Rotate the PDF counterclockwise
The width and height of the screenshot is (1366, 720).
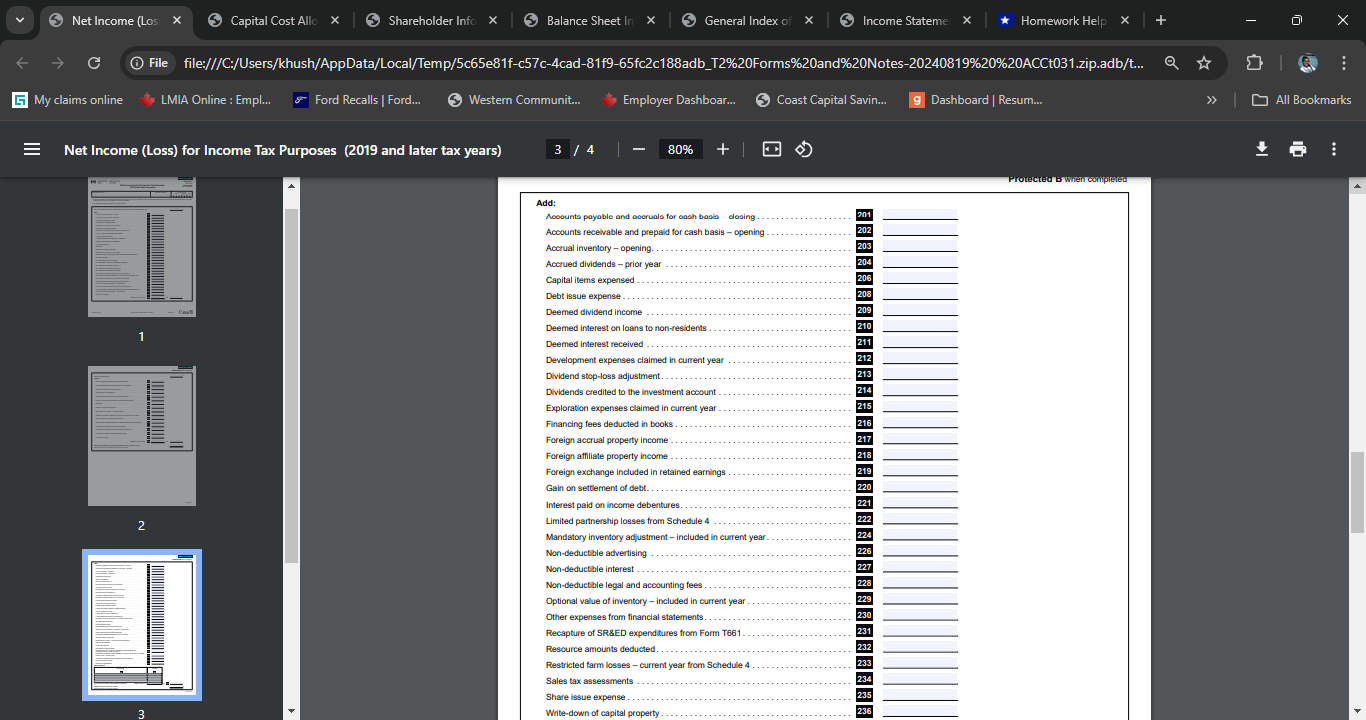coord(804,149)
